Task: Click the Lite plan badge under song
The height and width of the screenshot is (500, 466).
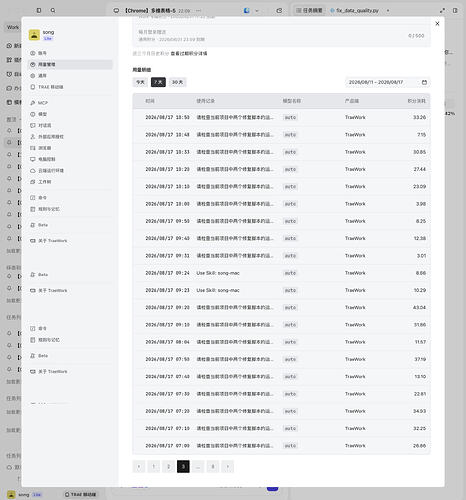Action: (x=48, y=39)
